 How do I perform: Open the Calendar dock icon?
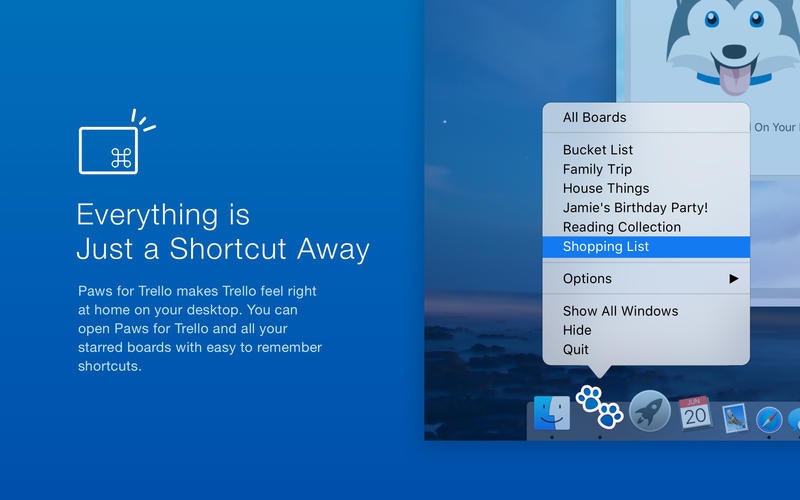(695, 413)
